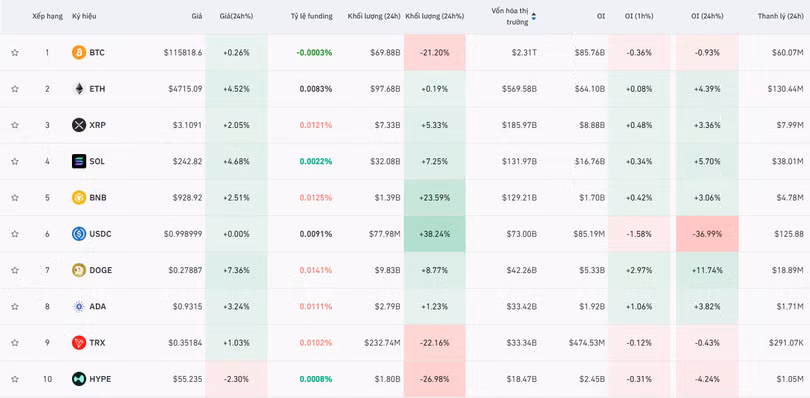This screenshot has width=810, height=398.
Task: Click the Vốn hóa thị trường header
Action: point(510,16)
